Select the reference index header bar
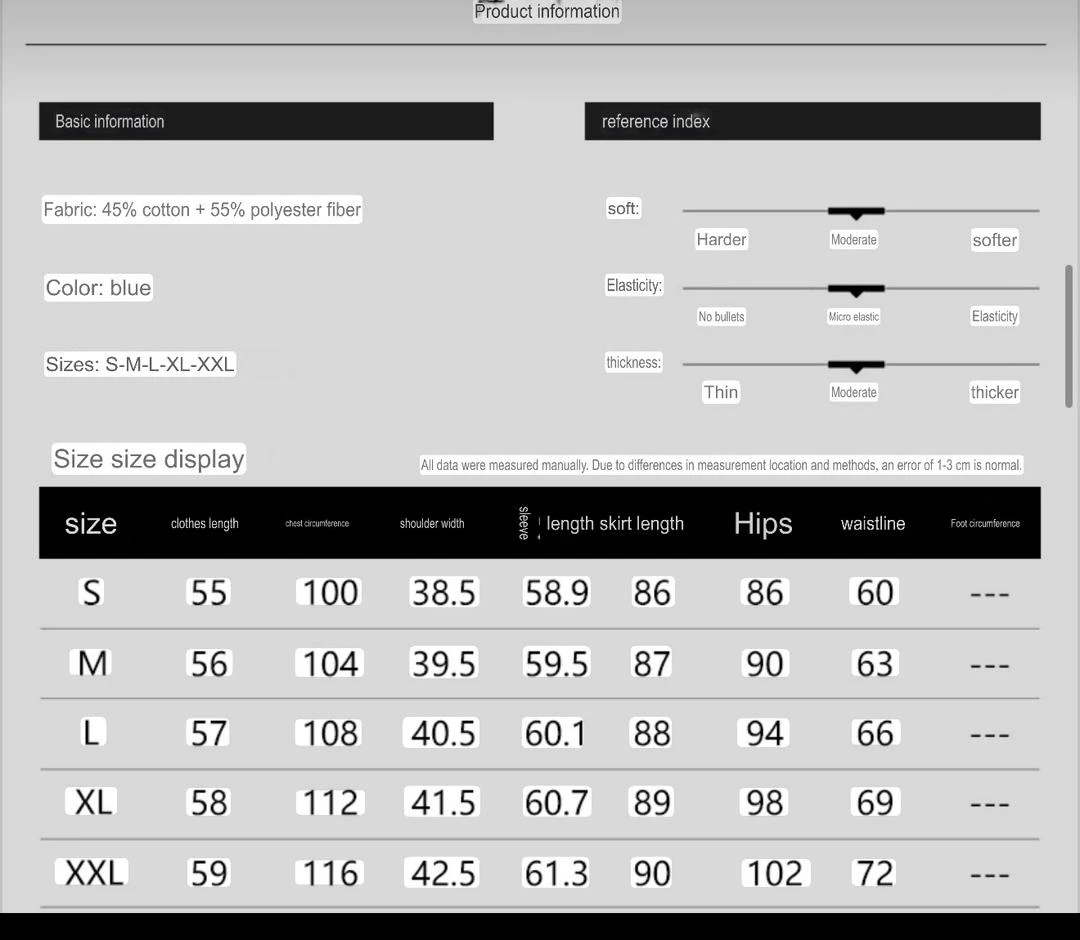Screen dimensions: 1080x940 (x=812, y=121)
